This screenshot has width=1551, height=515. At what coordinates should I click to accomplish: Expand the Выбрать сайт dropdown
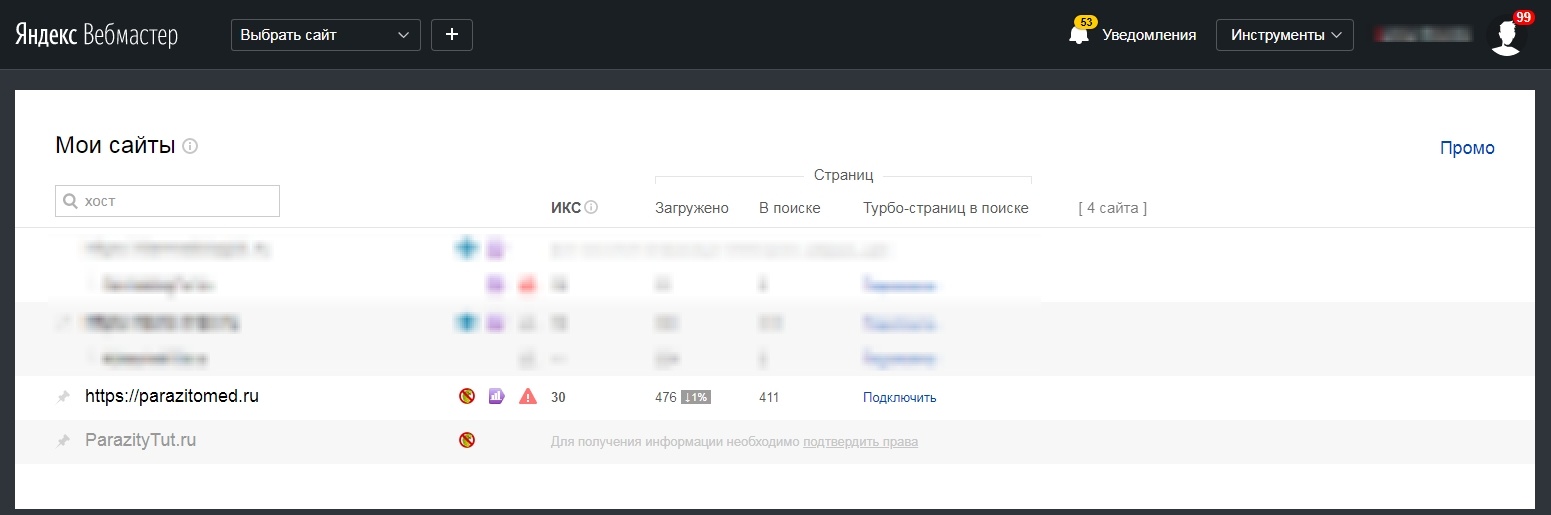[326, 35]
